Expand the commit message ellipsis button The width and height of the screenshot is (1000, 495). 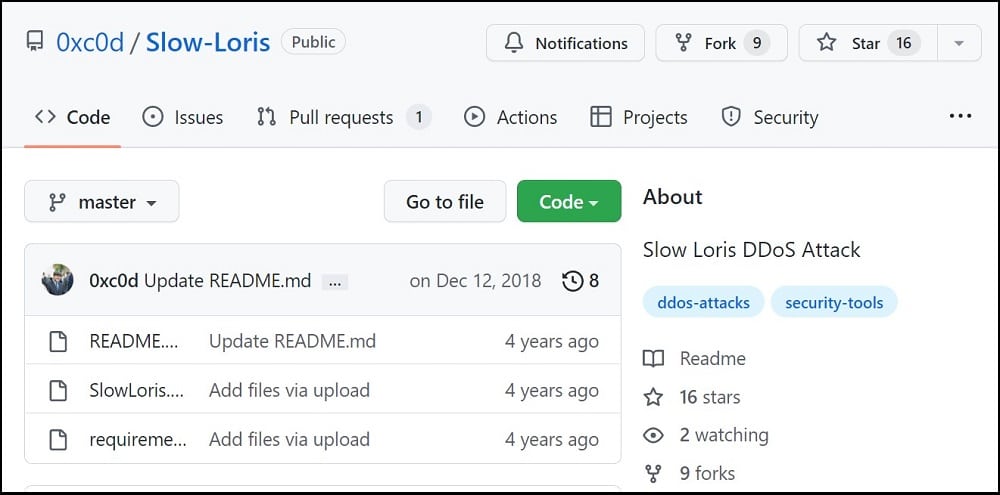point(335,282)
